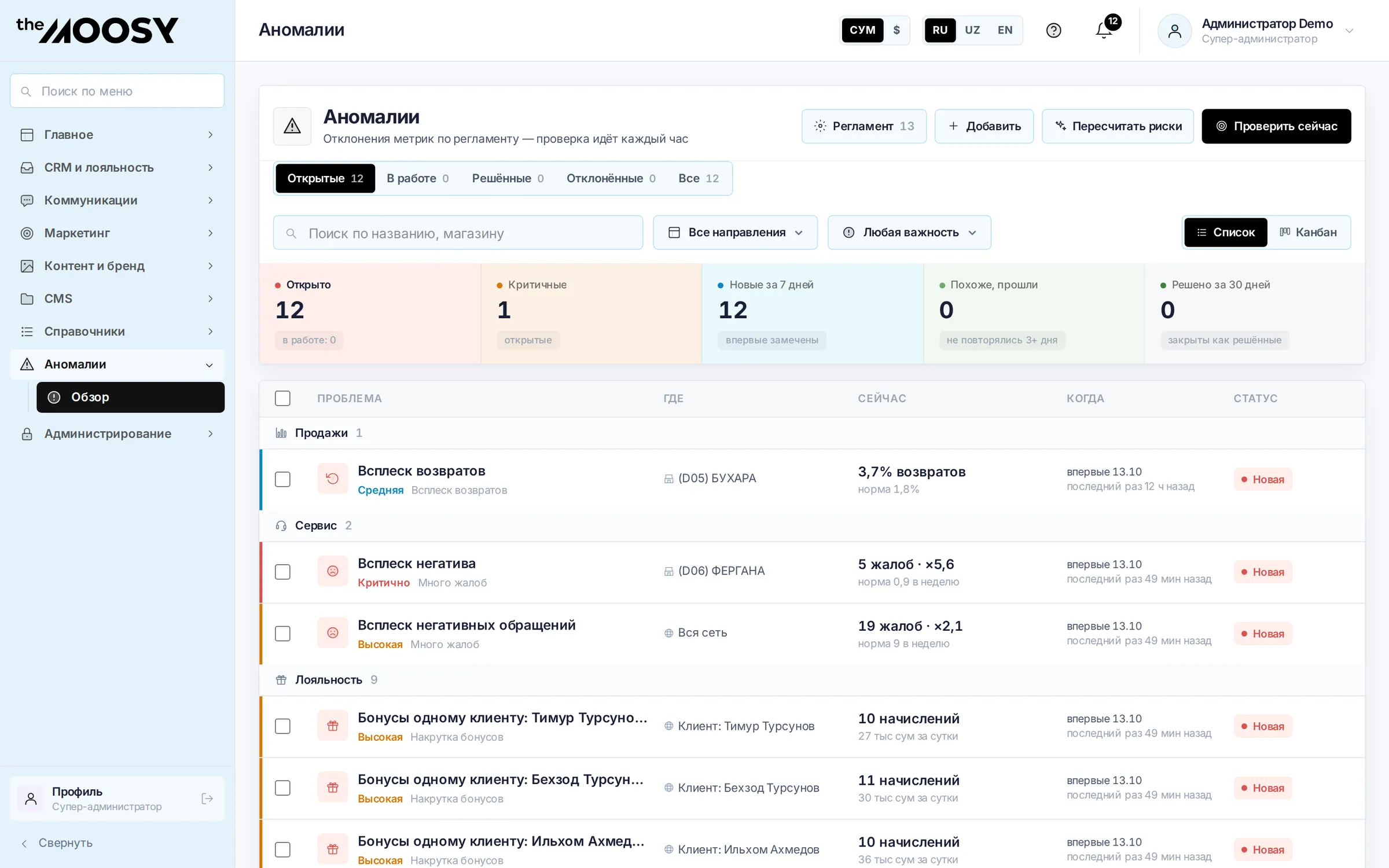Open the Все направления dropdown
The width and height of the screenshot is (1389, 868).
click(735, 233)
